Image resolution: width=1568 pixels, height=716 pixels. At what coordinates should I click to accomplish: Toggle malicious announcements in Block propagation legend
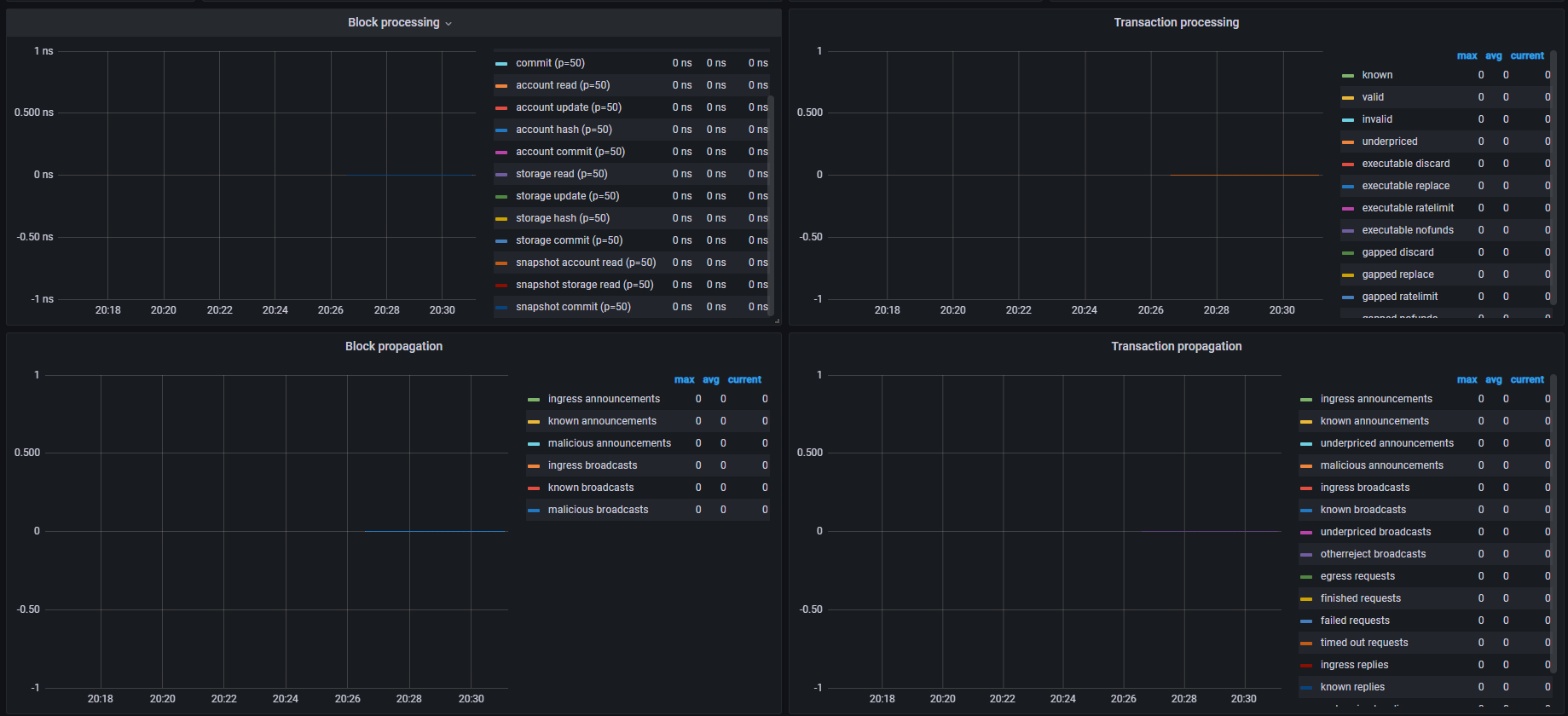click(609, 443)
